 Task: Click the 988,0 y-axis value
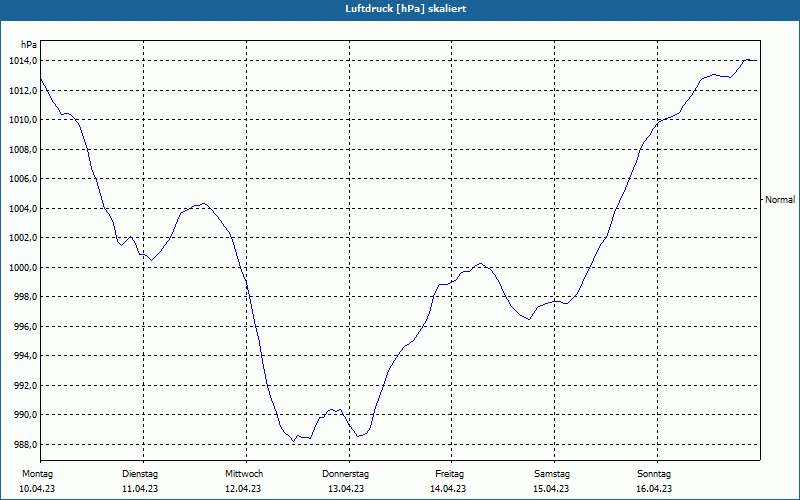[24, 444]
